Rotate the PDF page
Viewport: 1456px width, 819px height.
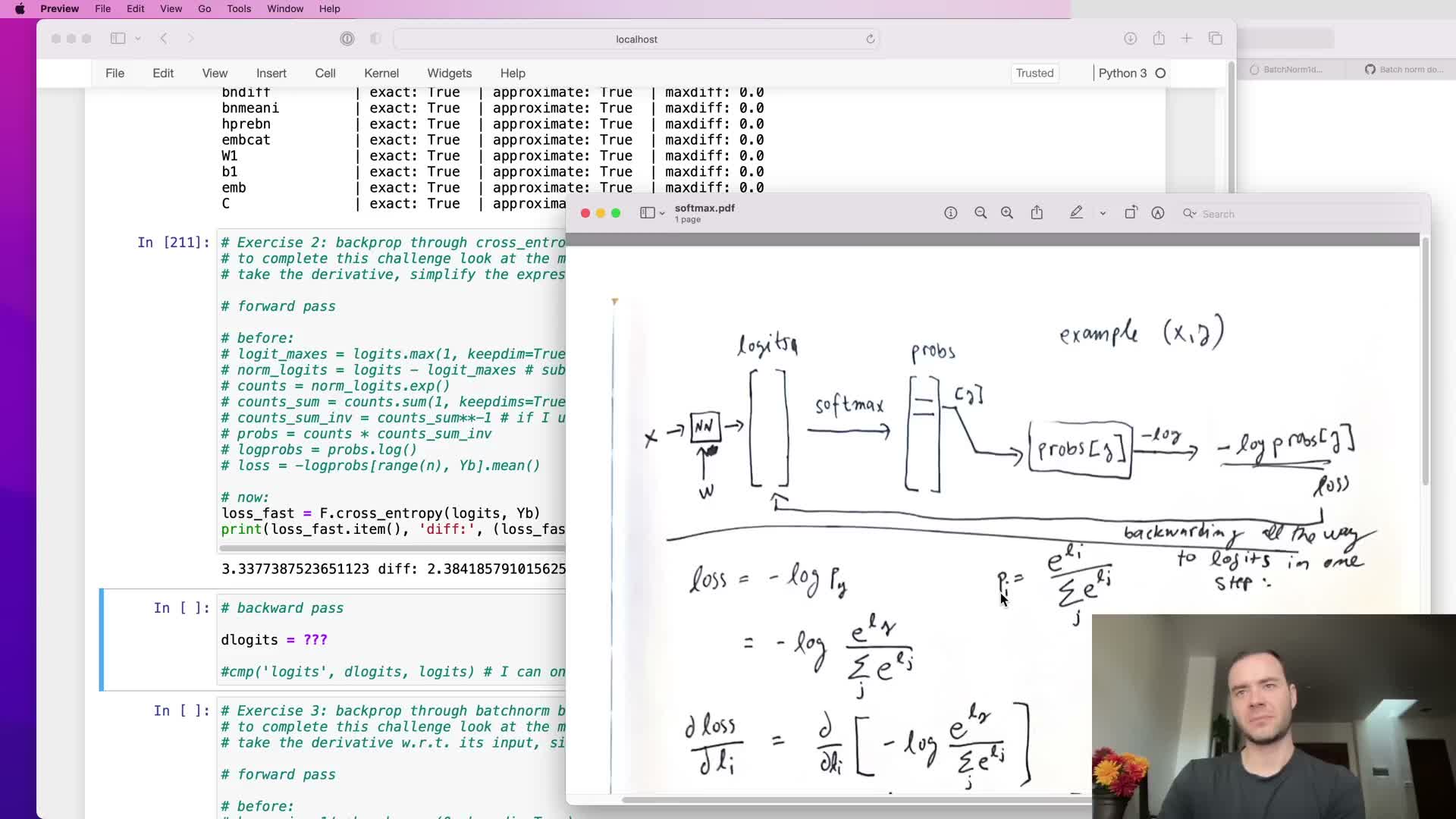[x=1131, y=214]
